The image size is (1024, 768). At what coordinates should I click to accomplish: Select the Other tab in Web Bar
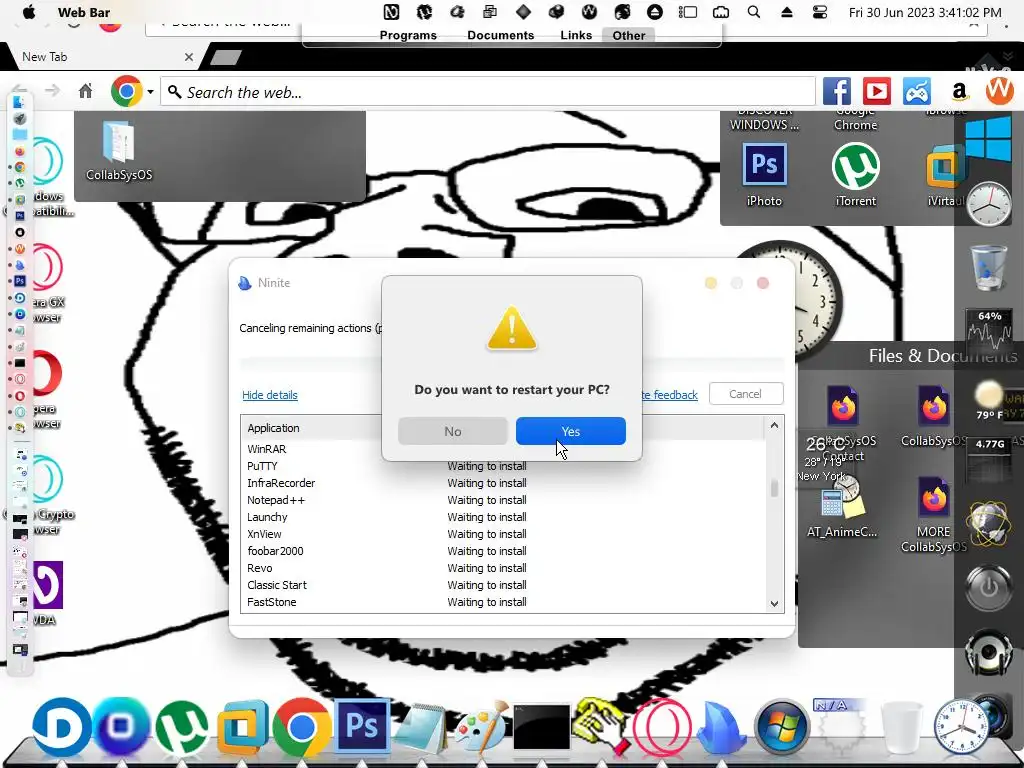[x=628, y=35]
